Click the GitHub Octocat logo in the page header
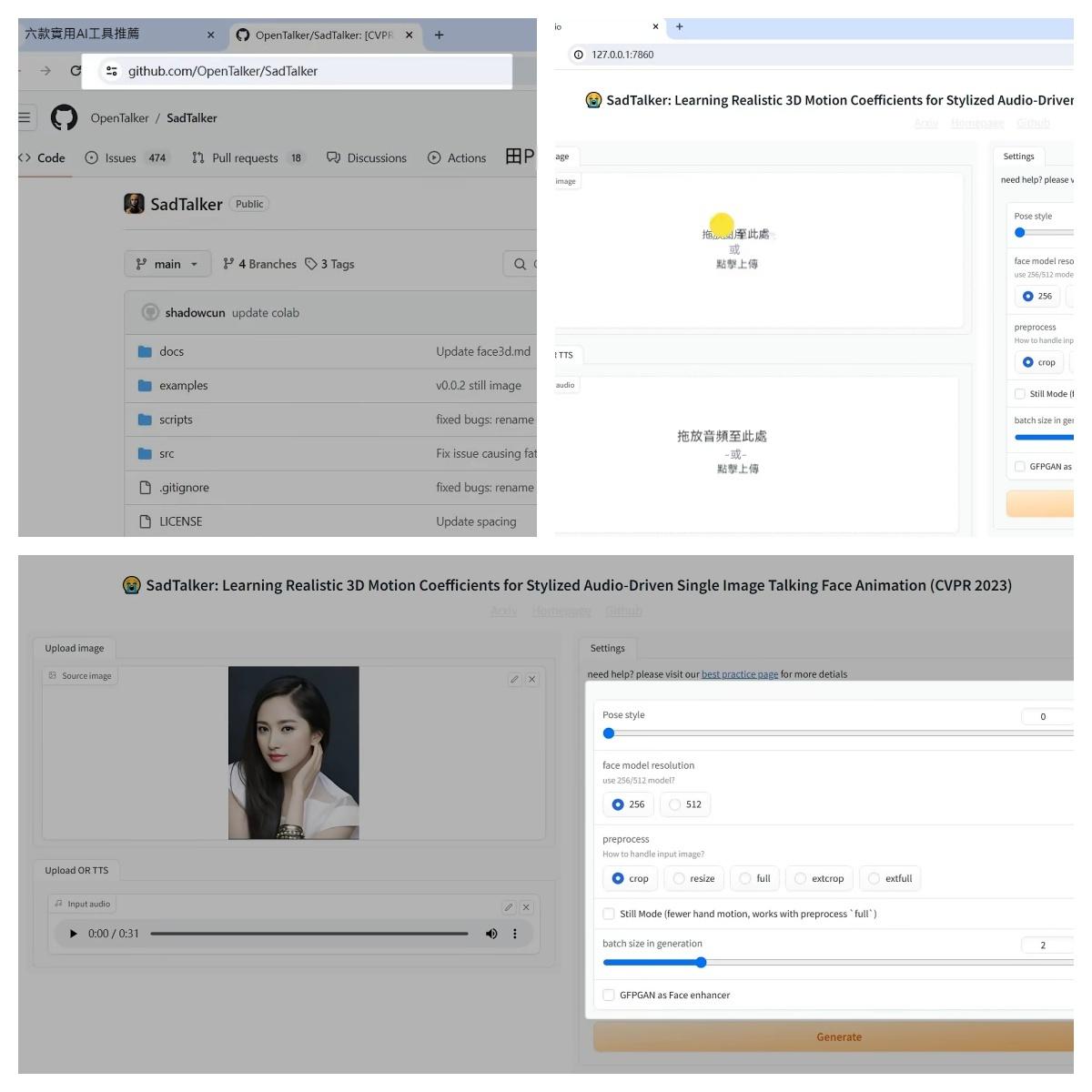 point(64,117)
